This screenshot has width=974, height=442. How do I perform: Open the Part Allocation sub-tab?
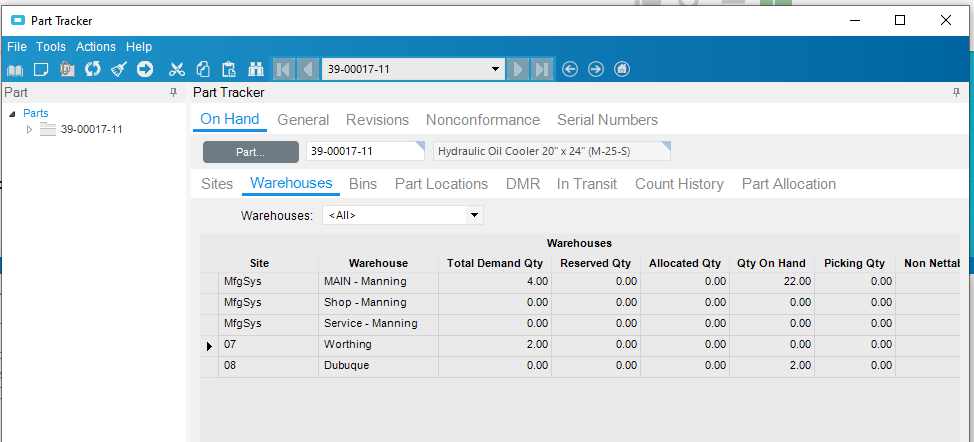coord(789,184)
